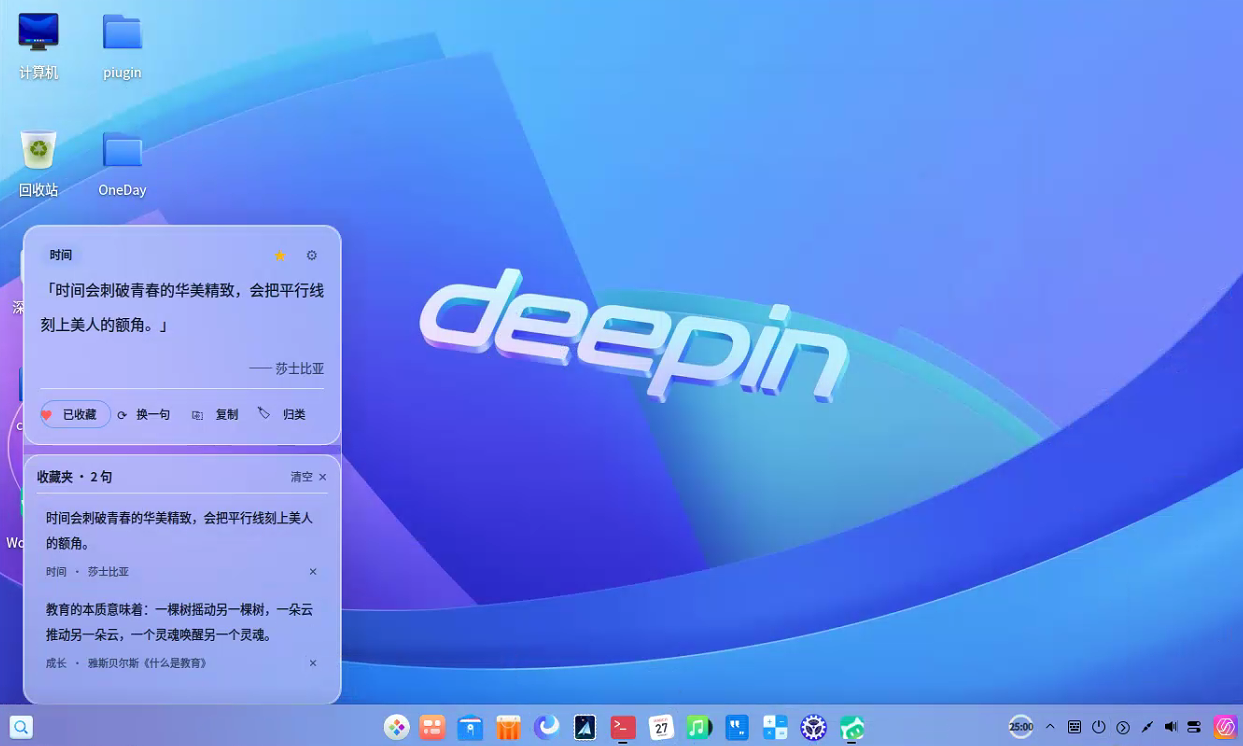Click the search icon in the taskbar
Screen dimensions: 1243x746
(21, 727)
